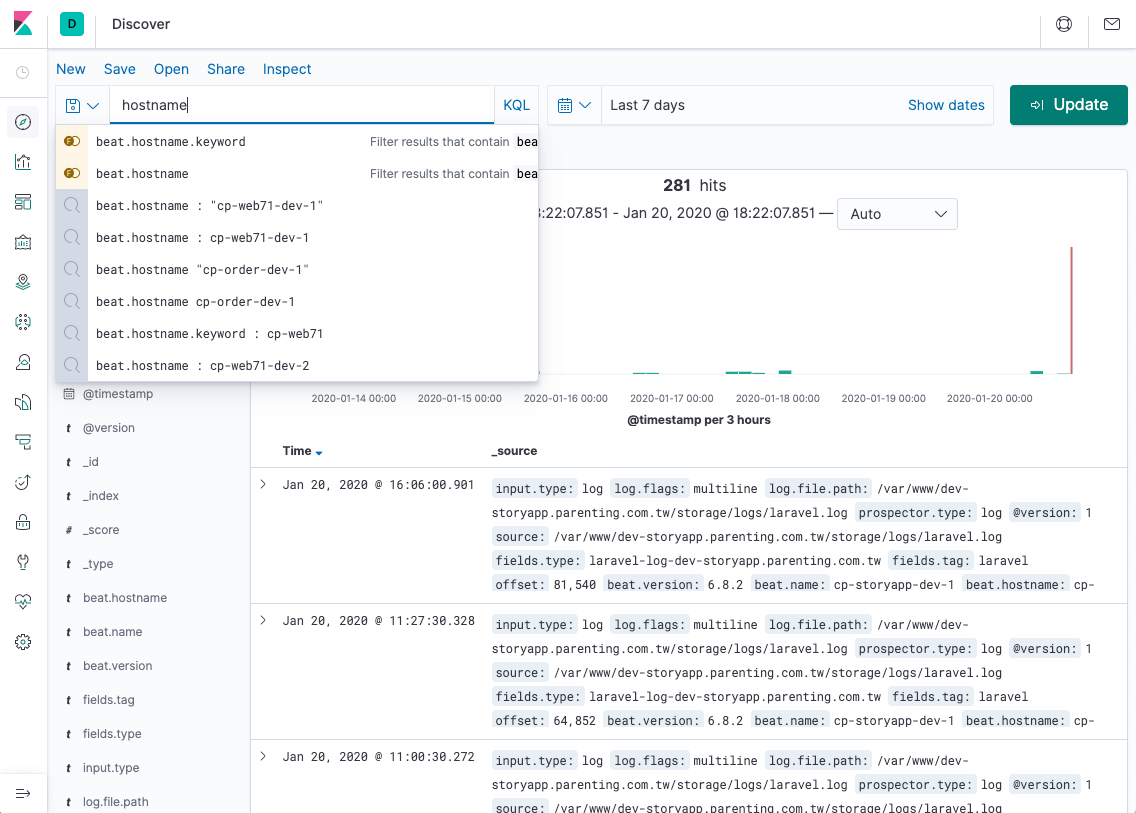Open the Visualize app from the sidebar
The width and height of the screenshot is (1136, 813).
23,161
